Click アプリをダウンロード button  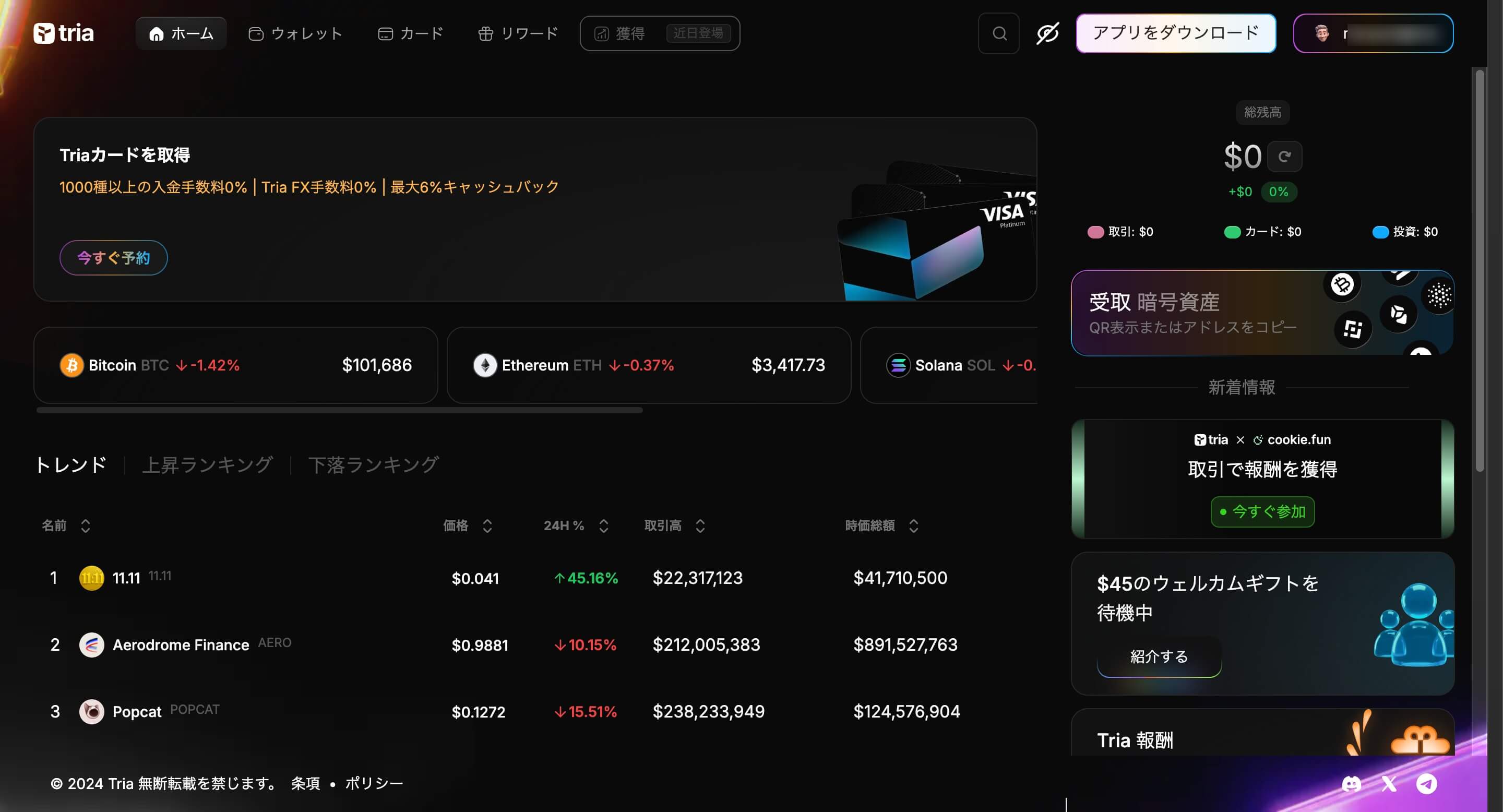(x=1176, y=33)
